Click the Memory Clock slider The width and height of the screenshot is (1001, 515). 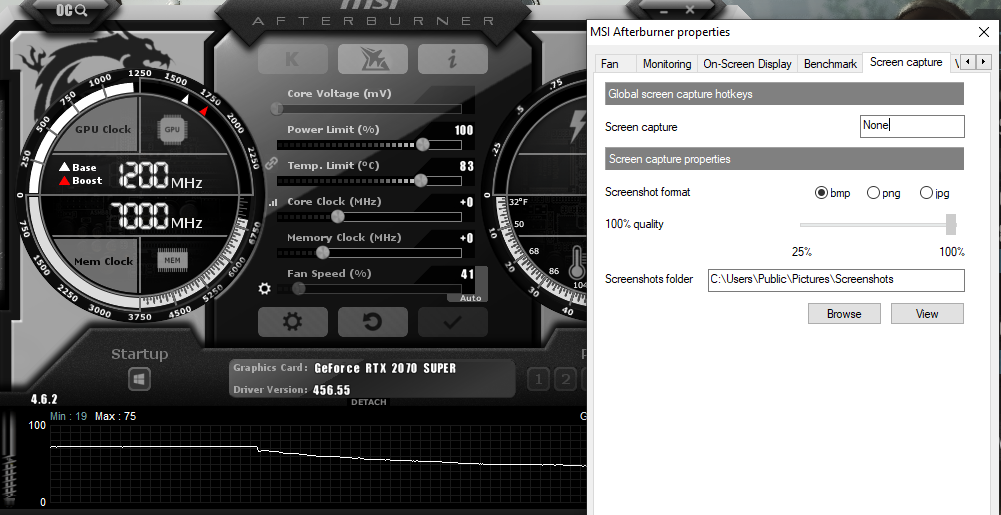(369, 253)
